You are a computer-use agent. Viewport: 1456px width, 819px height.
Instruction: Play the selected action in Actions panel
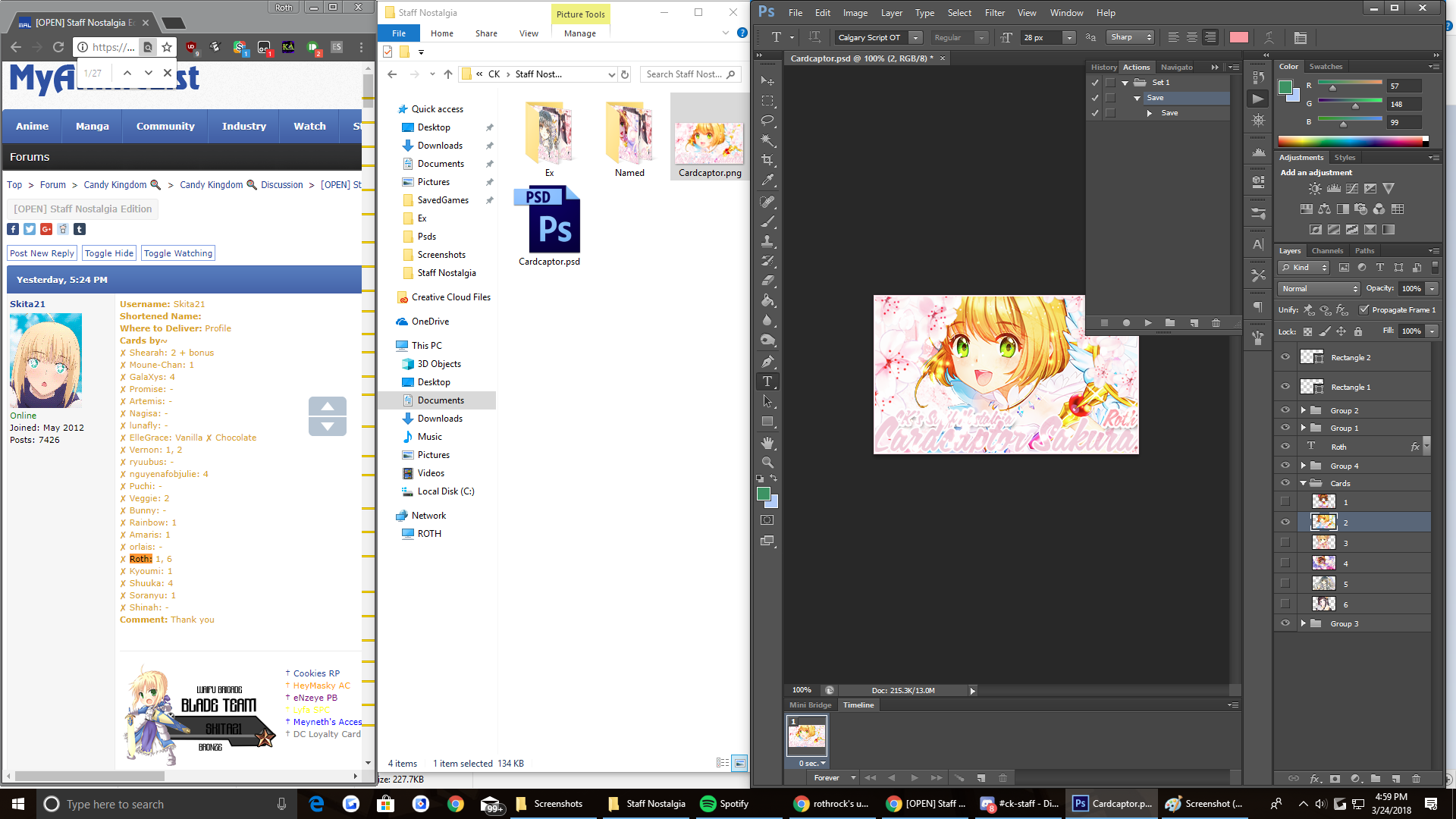(1148, 322)
